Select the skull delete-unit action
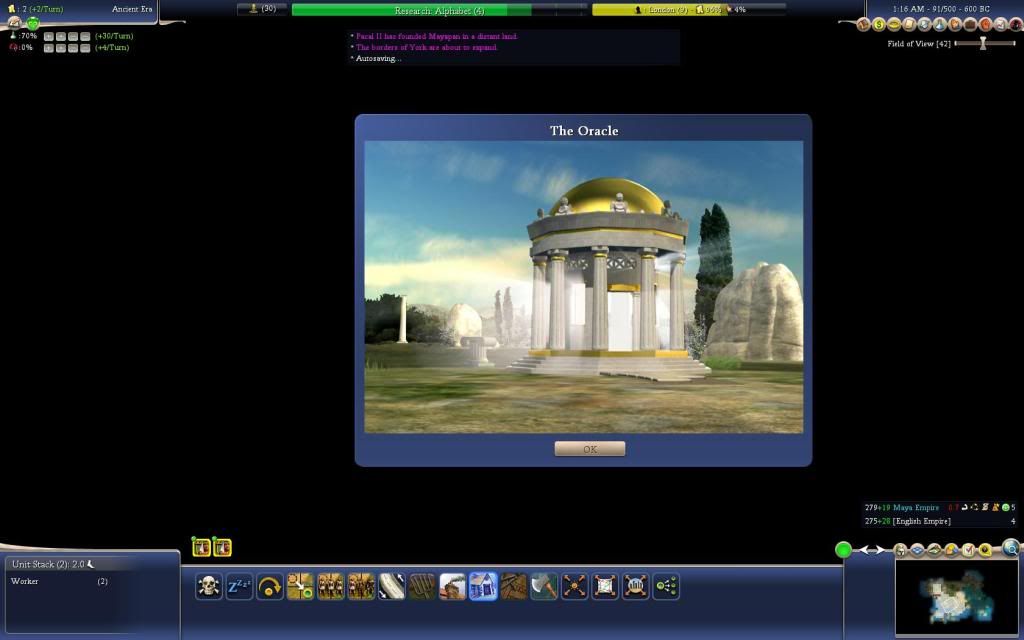 click(208, 586)
